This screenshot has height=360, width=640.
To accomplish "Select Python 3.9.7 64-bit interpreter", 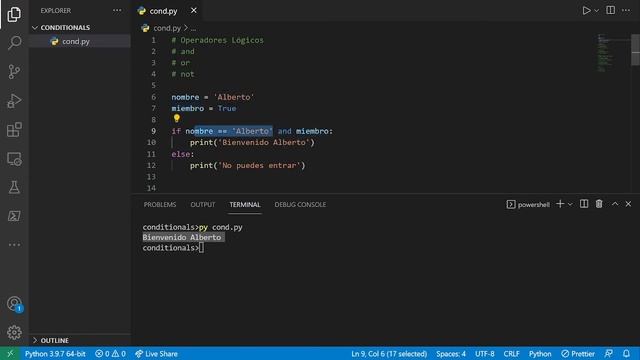I will (55, 354).
